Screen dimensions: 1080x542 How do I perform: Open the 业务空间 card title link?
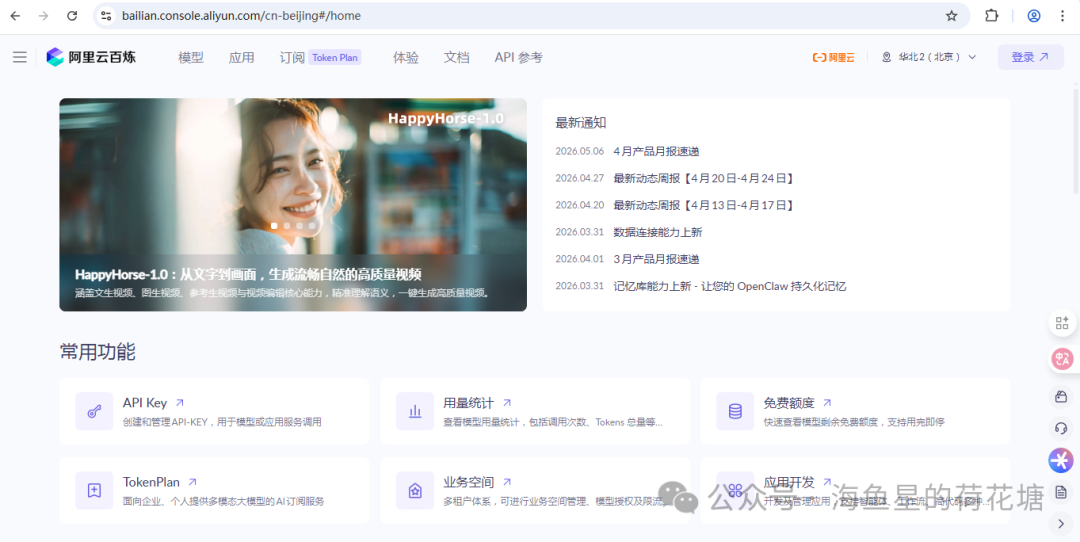[477, 482]
